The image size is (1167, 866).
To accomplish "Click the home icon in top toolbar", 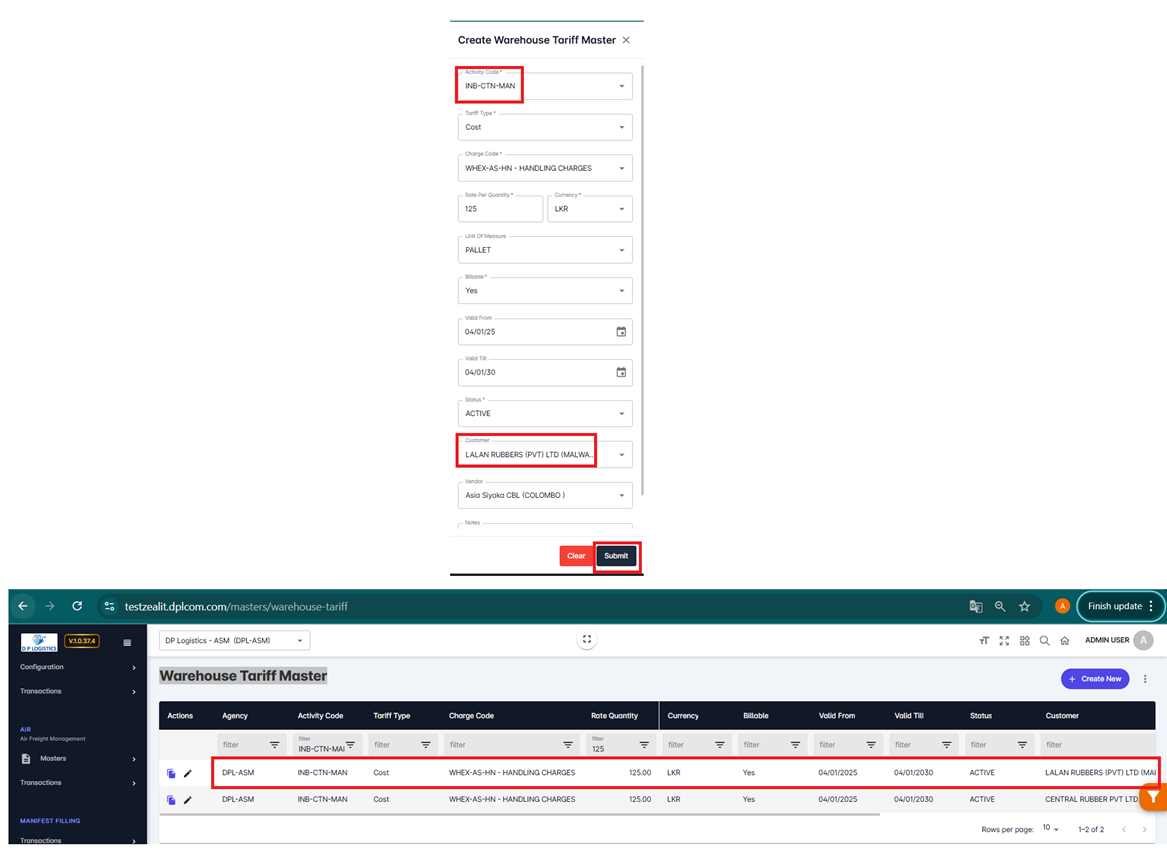I will tap(1065, 641).
